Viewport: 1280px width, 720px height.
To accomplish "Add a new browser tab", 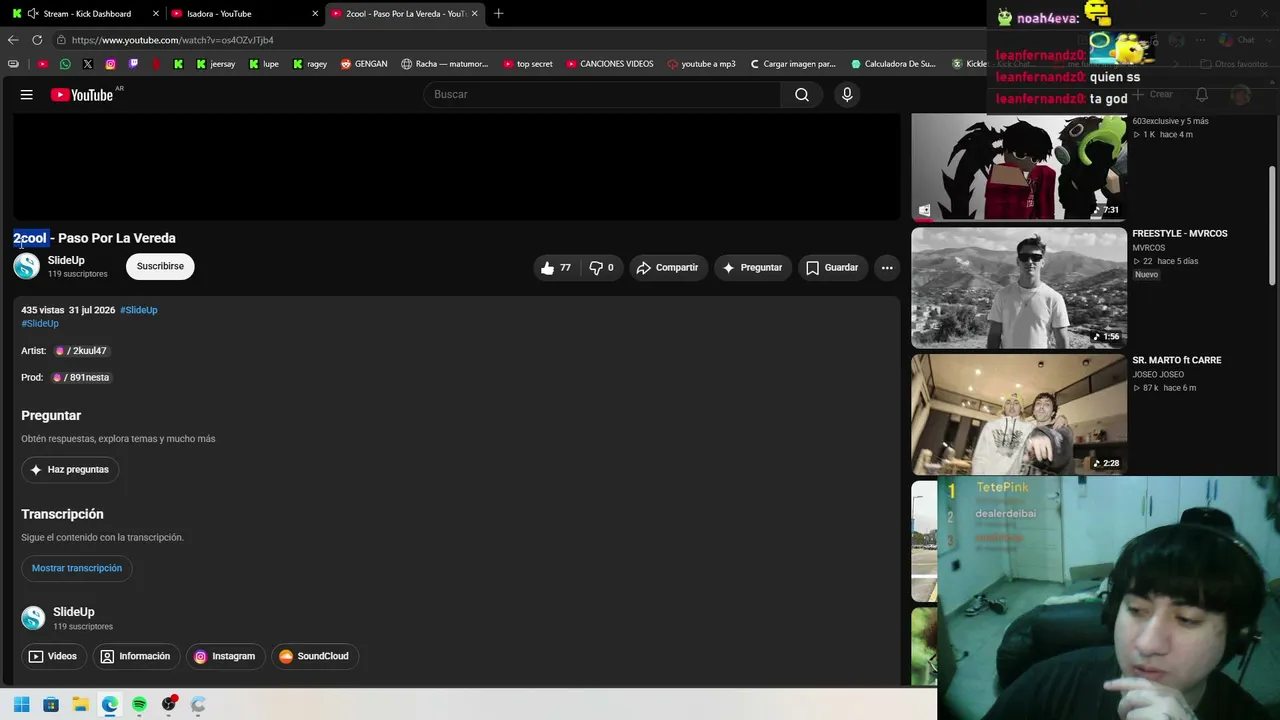I will (499, 14).
